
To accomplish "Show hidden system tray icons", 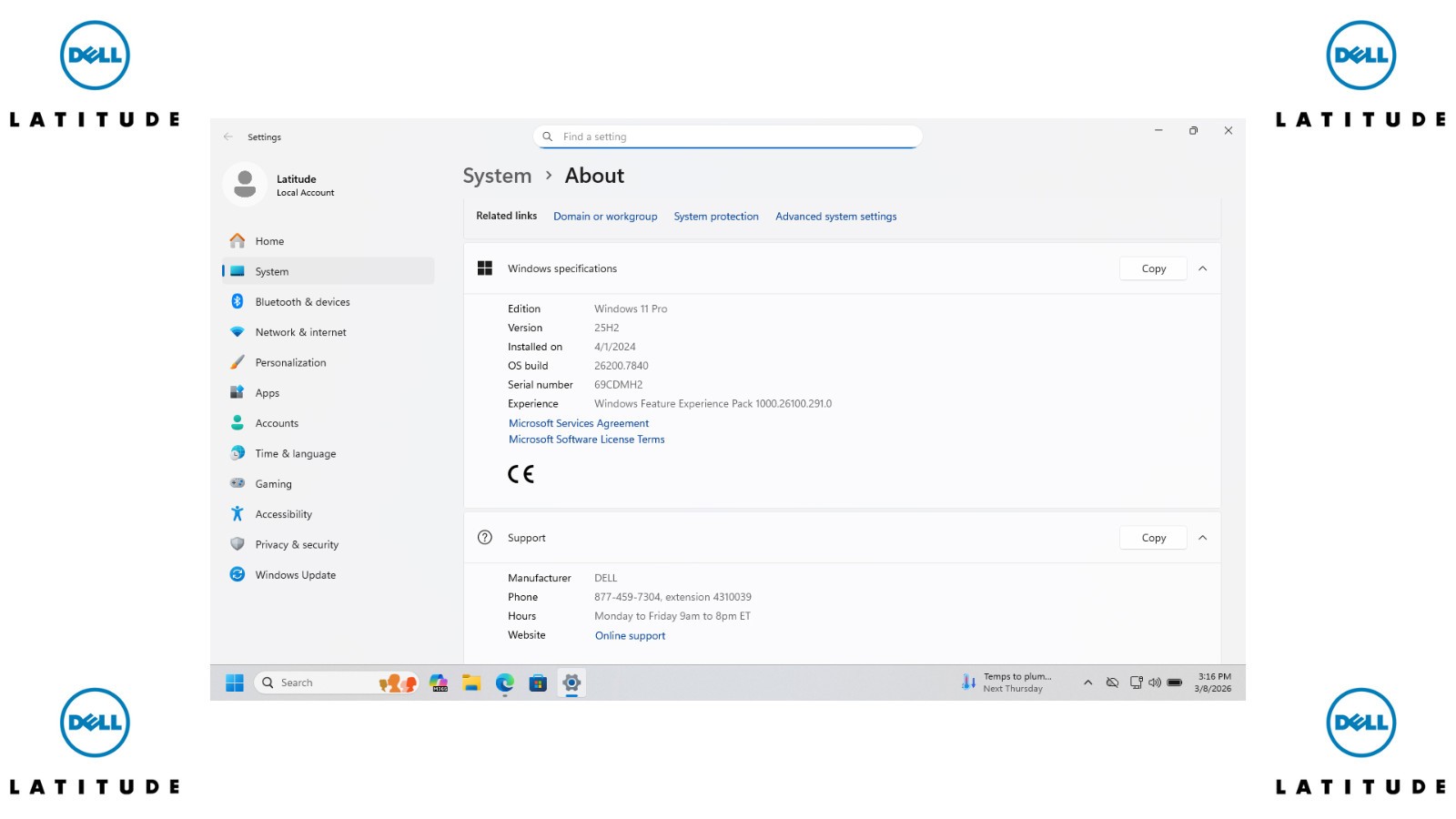I will pyautogui.click(x=1087, y=682).
